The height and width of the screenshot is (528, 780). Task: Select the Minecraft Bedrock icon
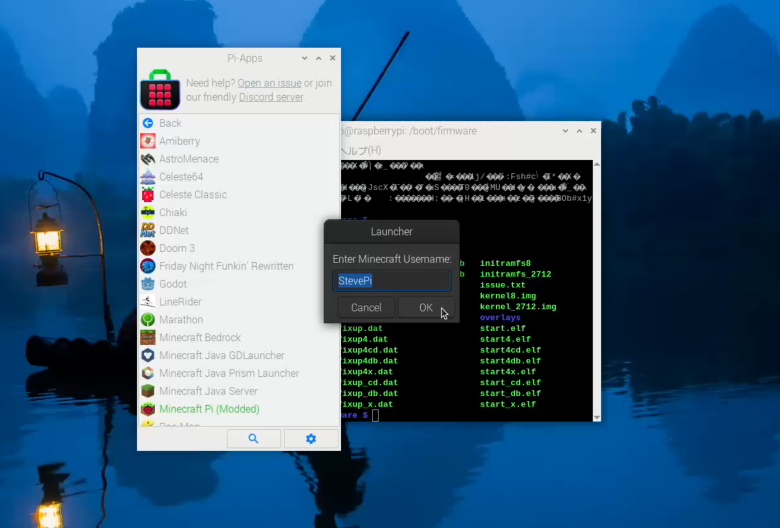[x=148, y=337]
